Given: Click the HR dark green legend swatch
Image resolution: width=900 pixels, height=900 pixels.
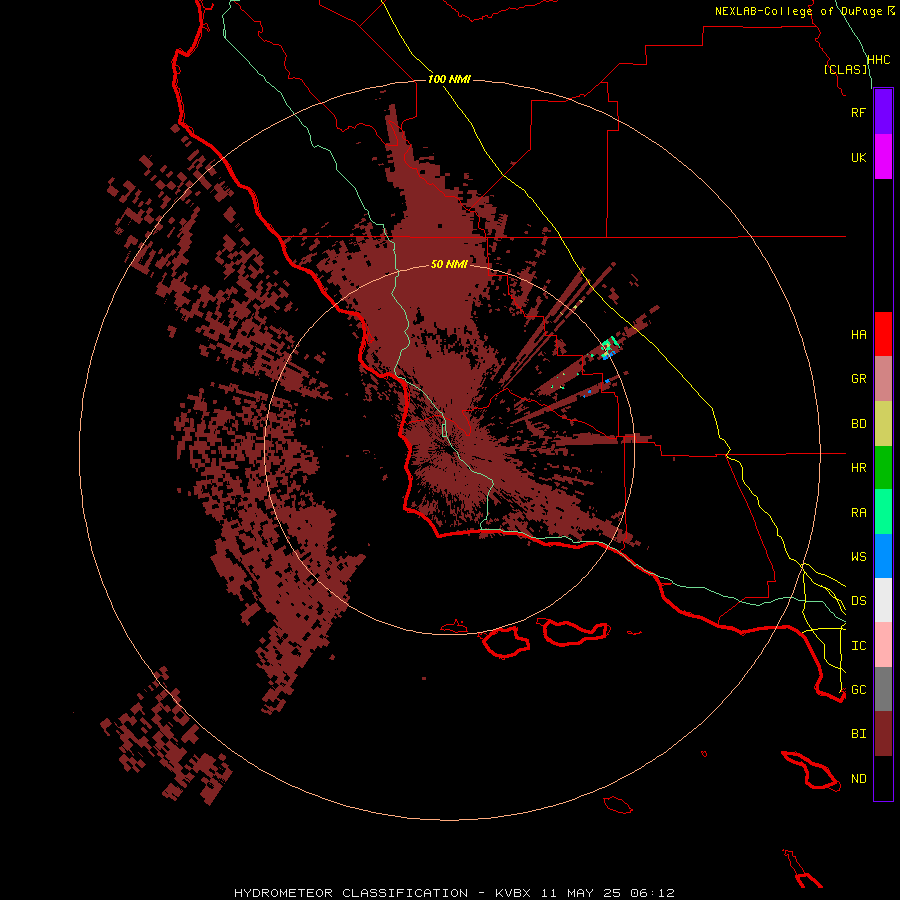Looking at the screenshot, I should click(x=883, y=468).
